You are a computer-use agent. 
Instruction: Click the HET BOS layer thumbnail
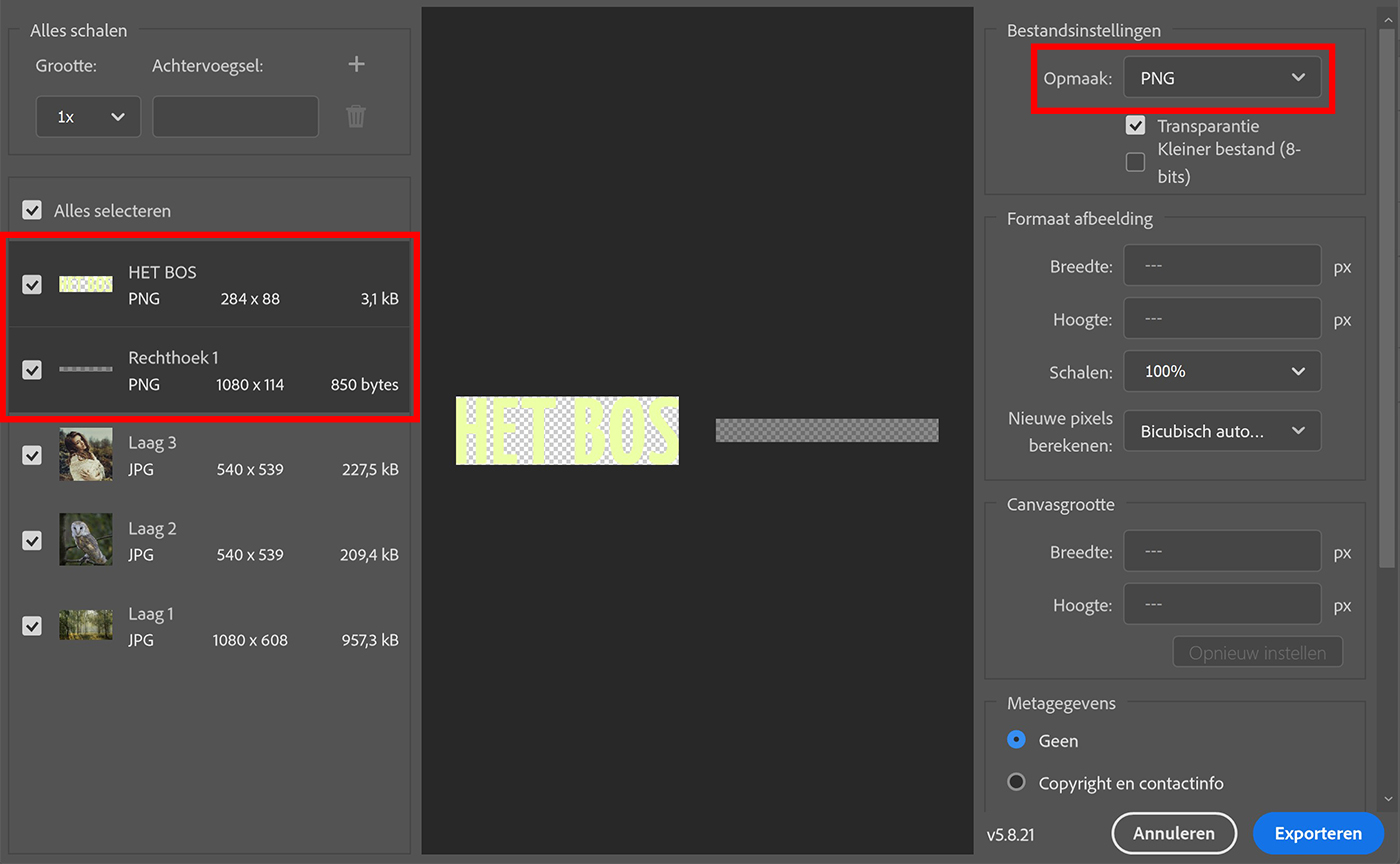(x=85, y=283)
